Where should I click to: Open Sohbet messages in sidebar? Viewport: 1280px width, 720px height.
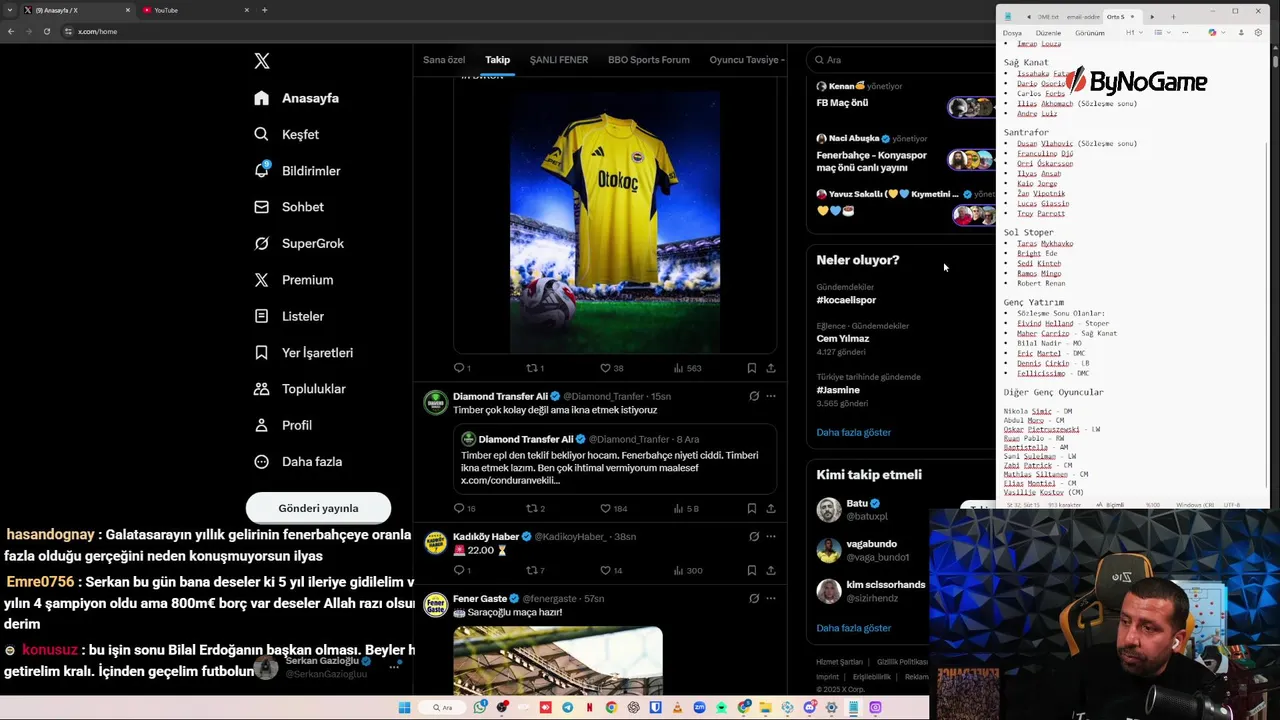[x=288, y=207]
